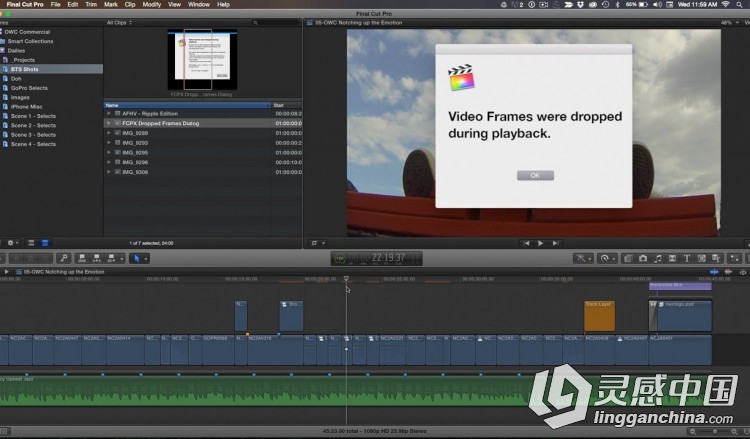
Task: Select the purple Horizontal Blur title clip
Action: tap(680, 285)
